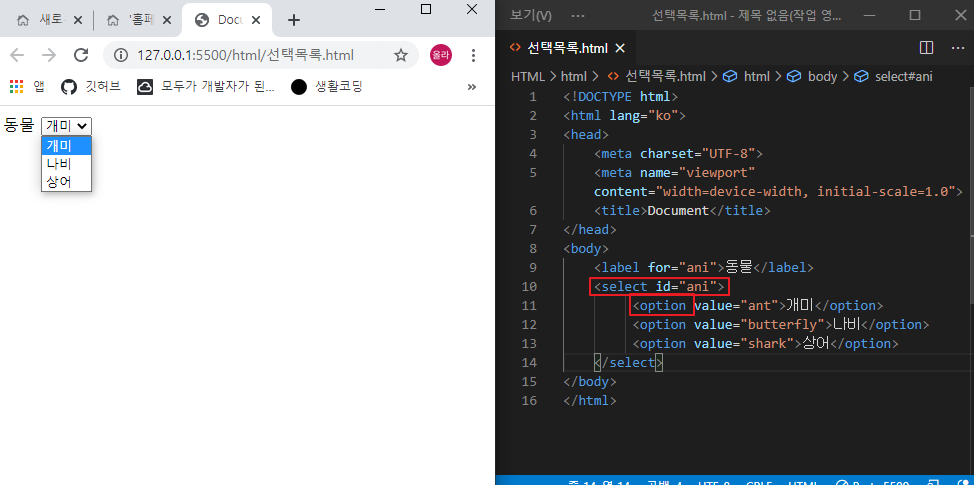Click the content="width=device-width" wrapped line
Screen dimensions: 974x485
[778, 191]
